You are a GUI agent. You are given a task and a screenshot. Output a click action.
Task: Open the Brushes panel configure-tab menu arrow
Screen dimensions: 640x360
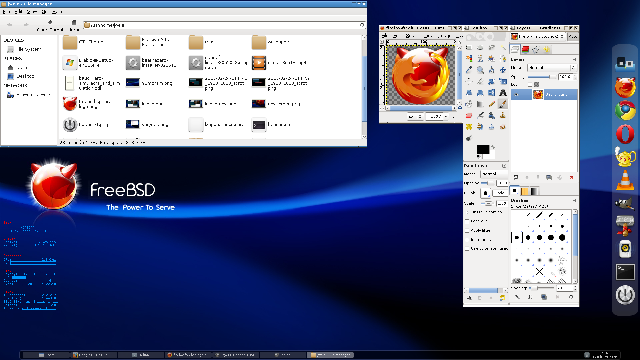tap(574, 200)
